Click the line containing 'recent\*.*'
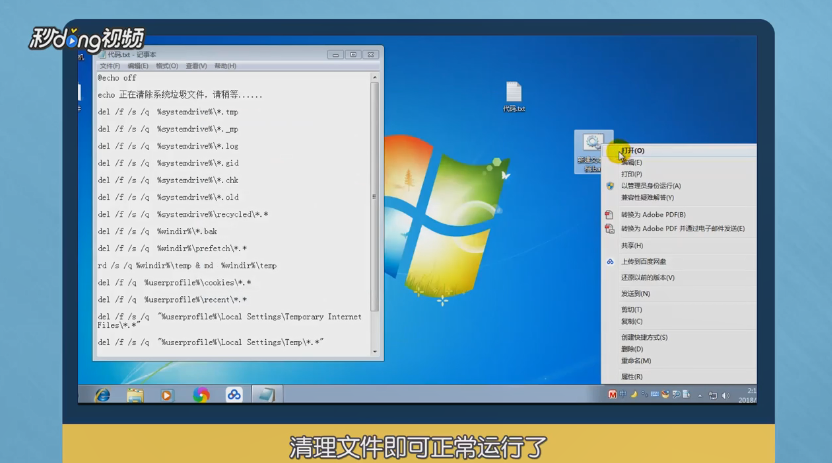This screenshot has width=832, height=463. [172, 300]
